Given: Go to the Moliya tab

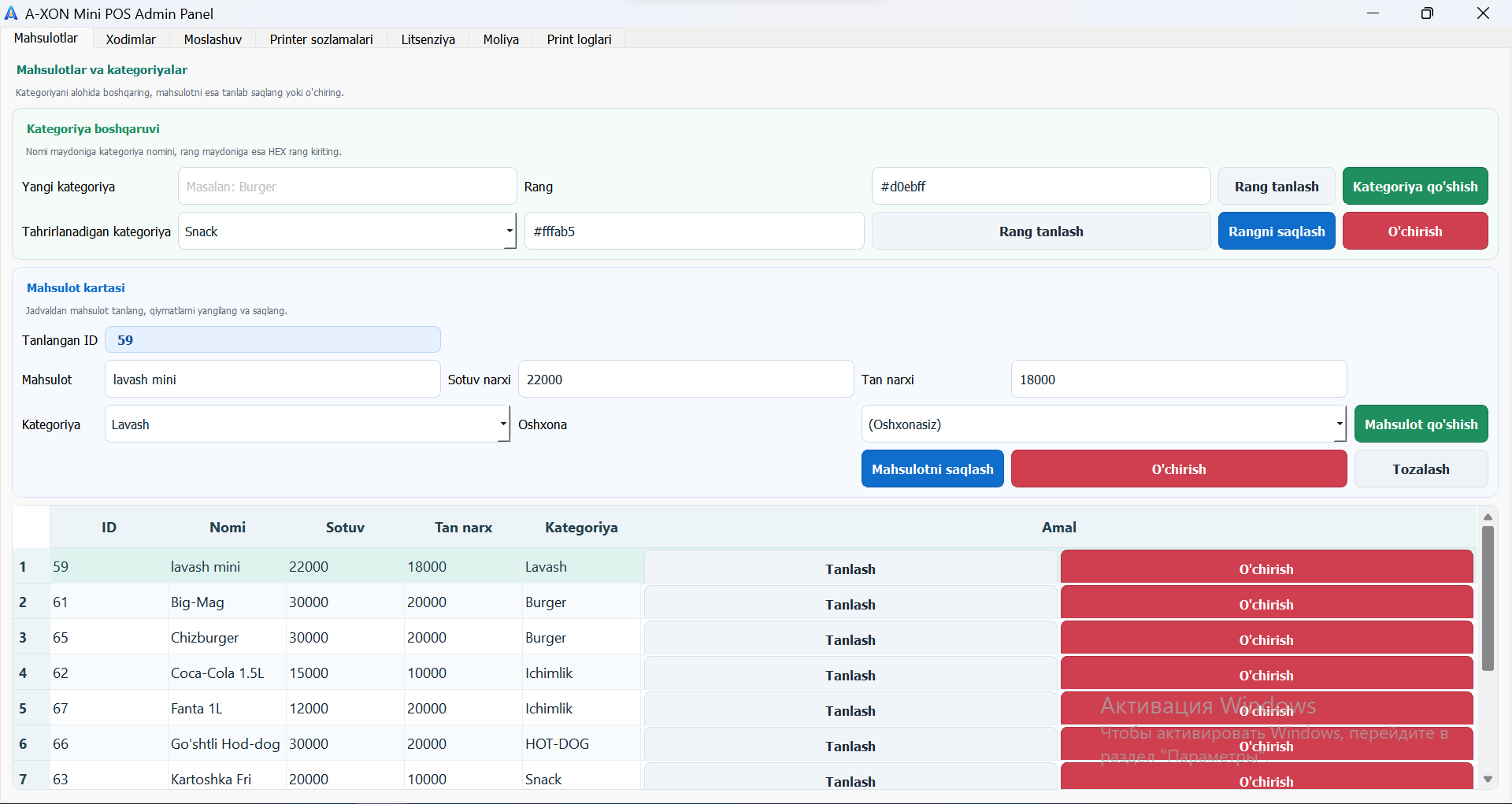Looking at the screenshot, I should pos(501,39).
